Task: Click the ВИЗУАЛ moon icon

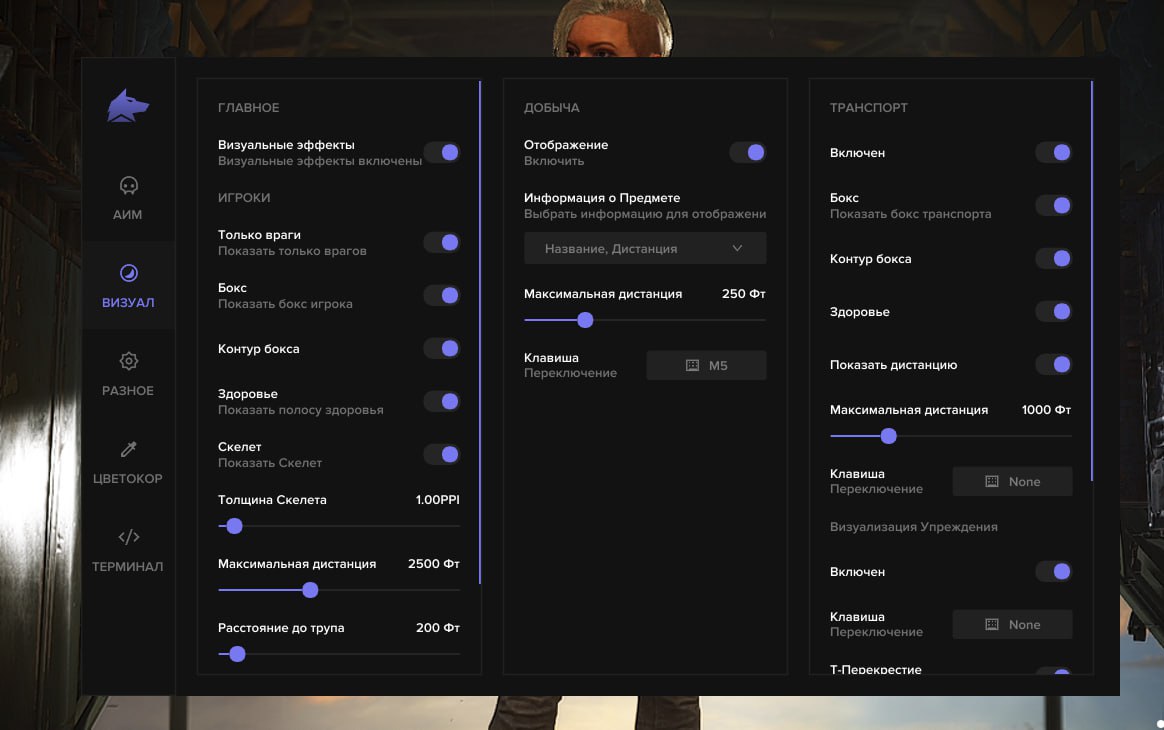Action: (128, 270)
